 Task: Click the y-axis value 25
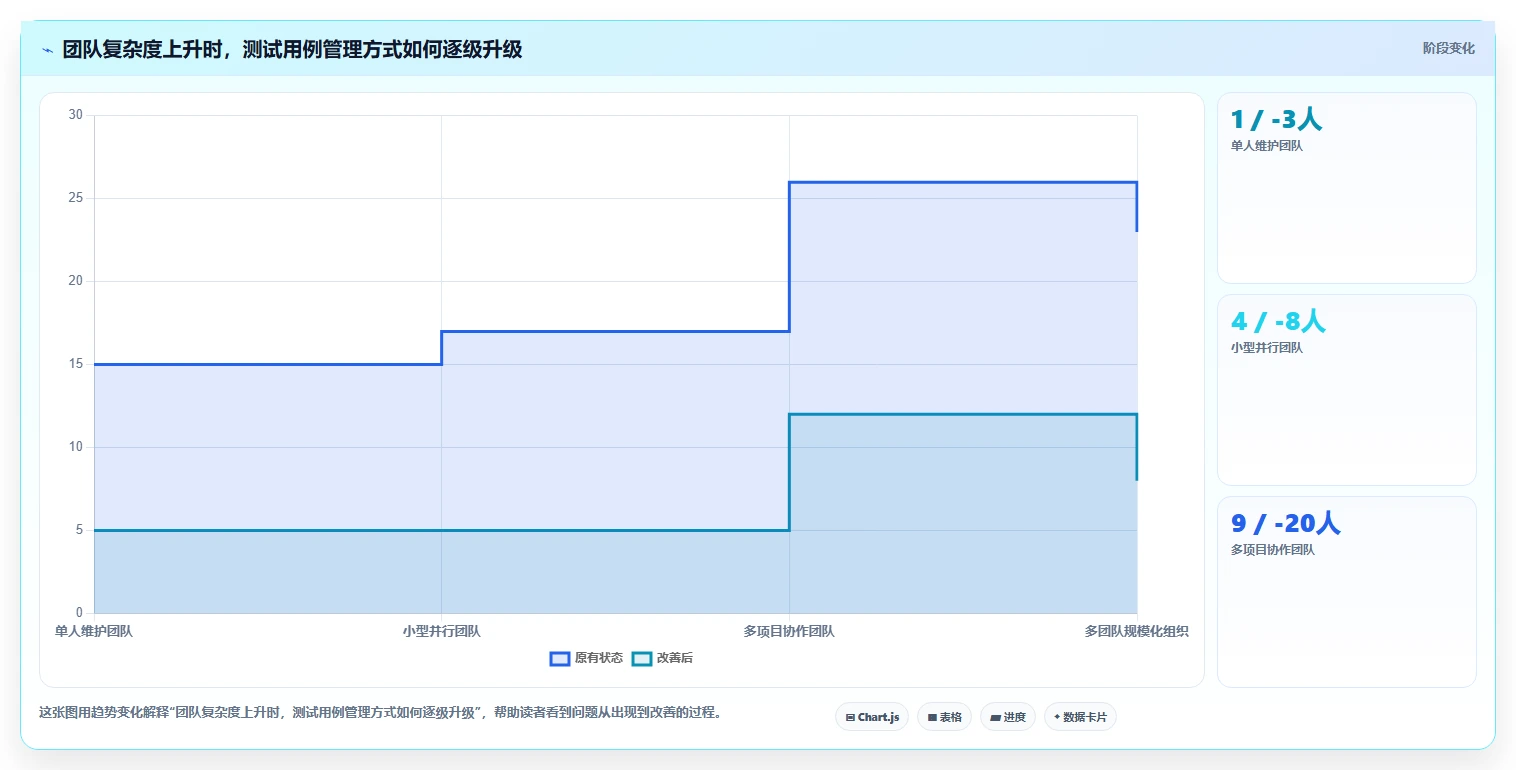(76, 198)
